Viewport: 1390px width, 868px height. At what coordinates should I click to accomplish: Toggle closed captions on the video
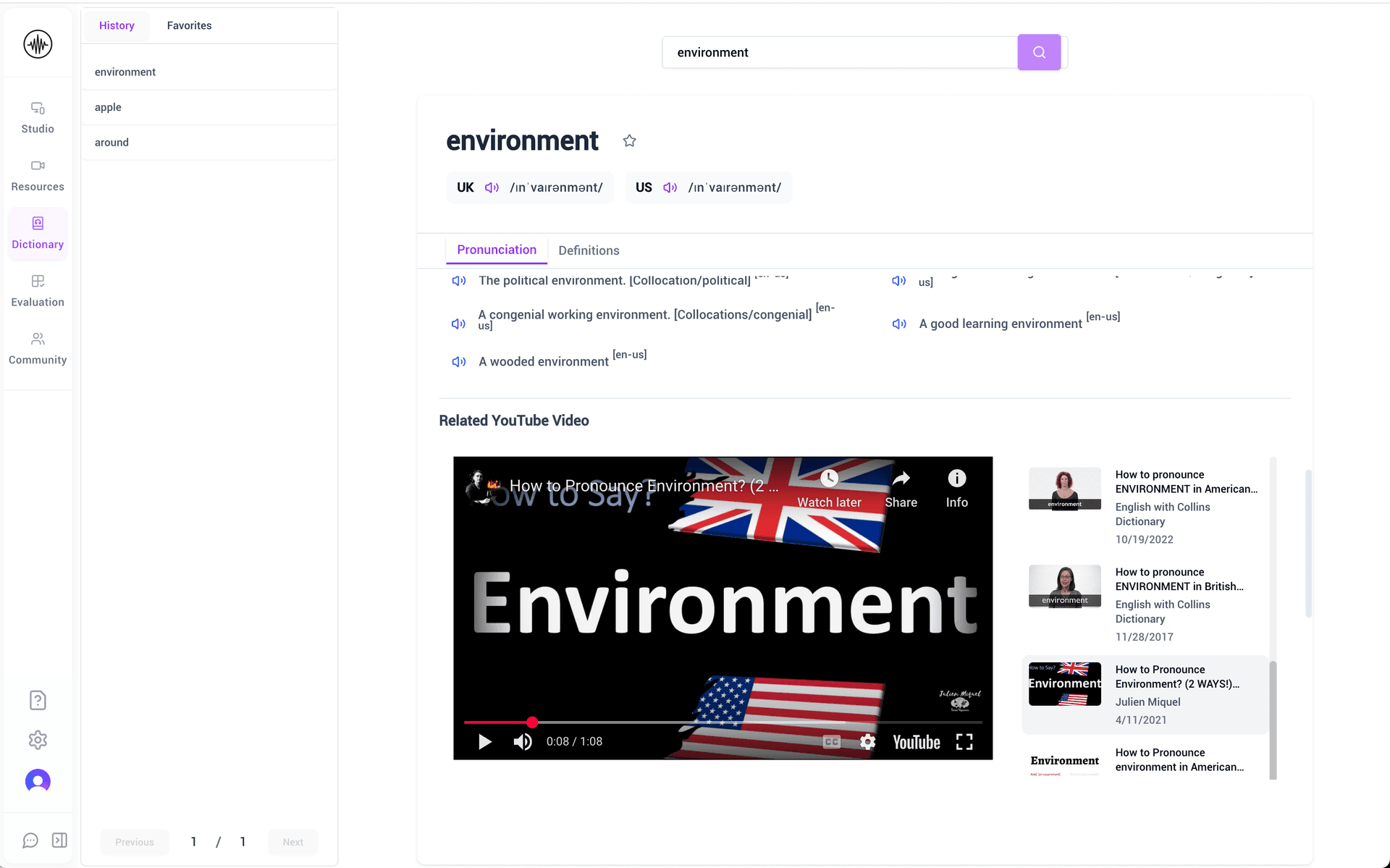831,741
